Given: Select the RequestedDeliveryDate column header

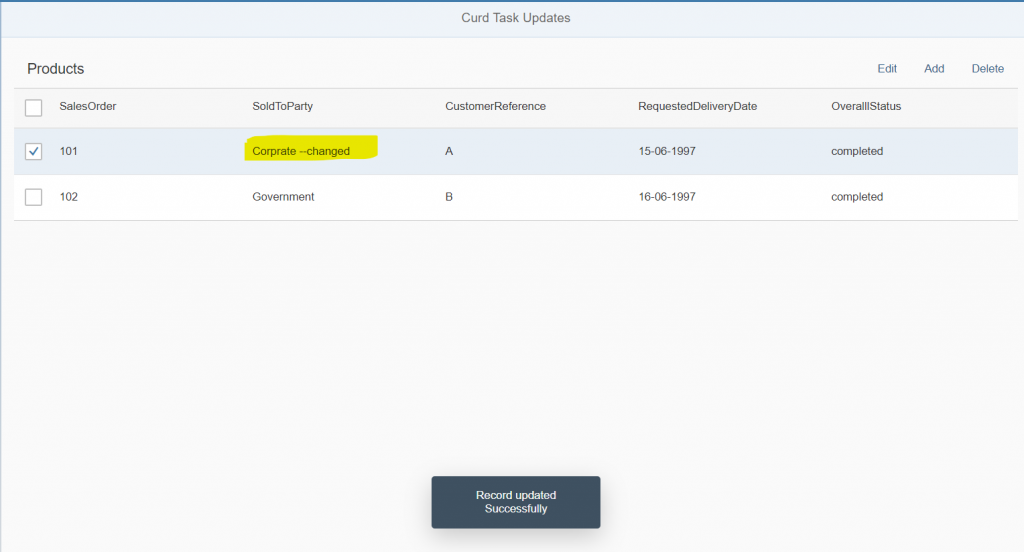Looking at the screenshot, I should (x=697, y=106).
